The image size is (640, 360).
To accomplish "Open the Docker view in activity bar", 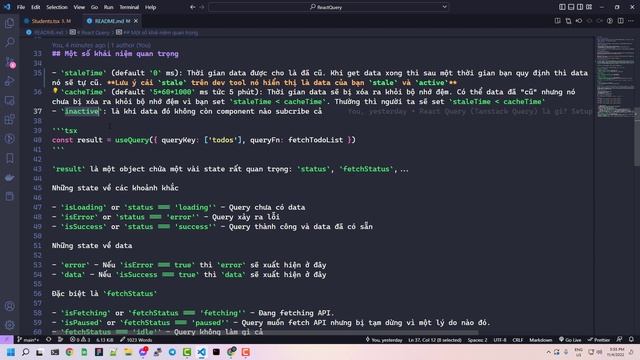I will (x=10, y=178).
